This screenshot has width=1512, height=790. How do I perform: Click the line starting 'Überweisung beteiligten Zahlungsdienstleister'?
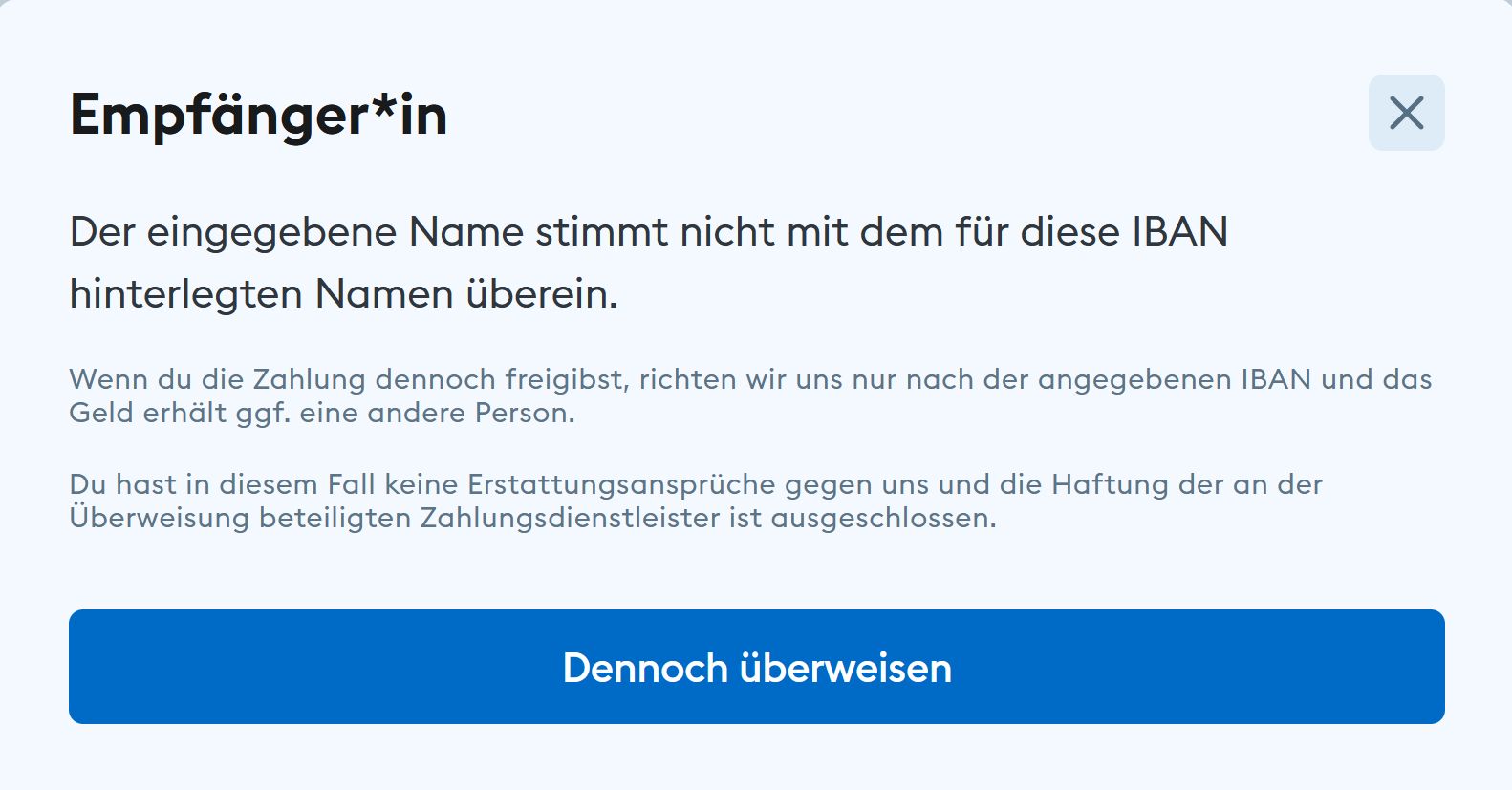click(x=532, y=518)
